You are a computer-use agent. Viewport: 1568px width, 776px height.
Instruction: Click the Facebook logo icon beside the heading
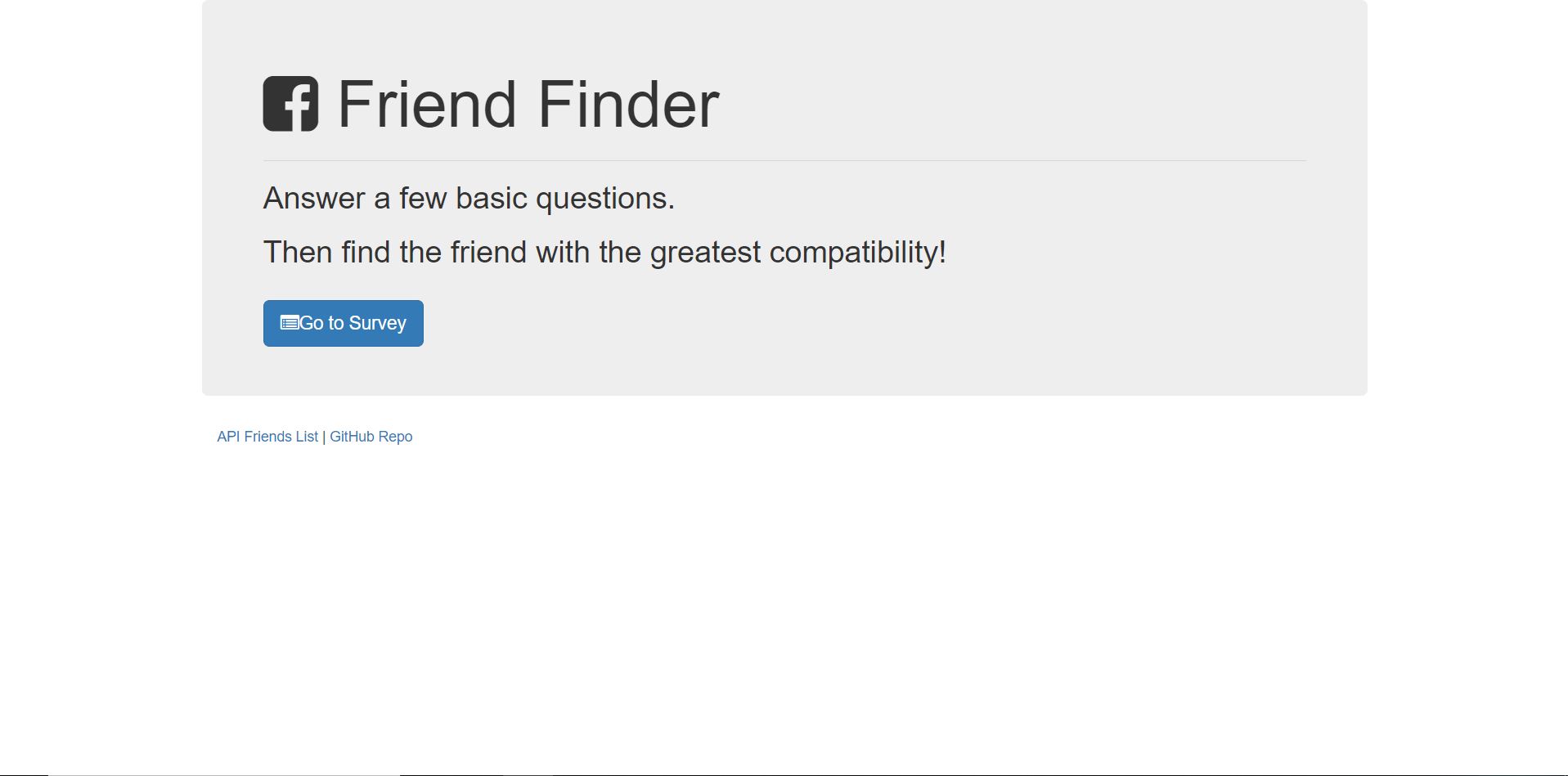(290, 104)
